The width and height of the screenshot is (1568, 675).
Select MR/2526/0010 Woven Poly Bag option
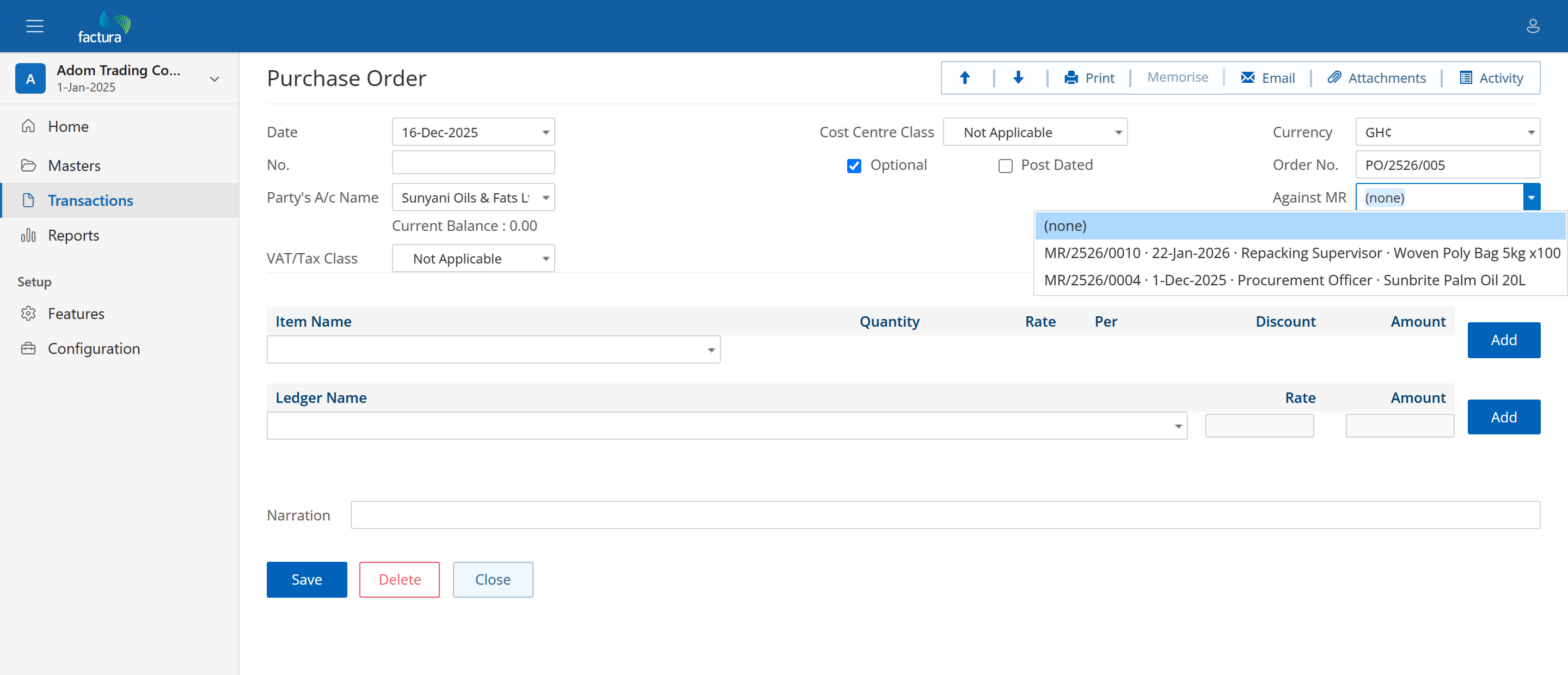click(1300, 253)
